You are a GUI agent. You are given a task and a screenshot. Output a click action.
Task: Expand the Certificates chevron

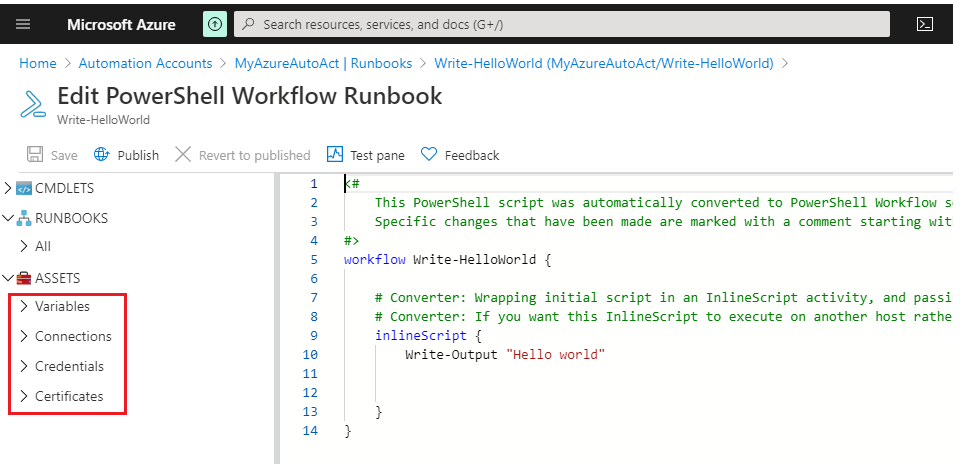click(24, 397)
